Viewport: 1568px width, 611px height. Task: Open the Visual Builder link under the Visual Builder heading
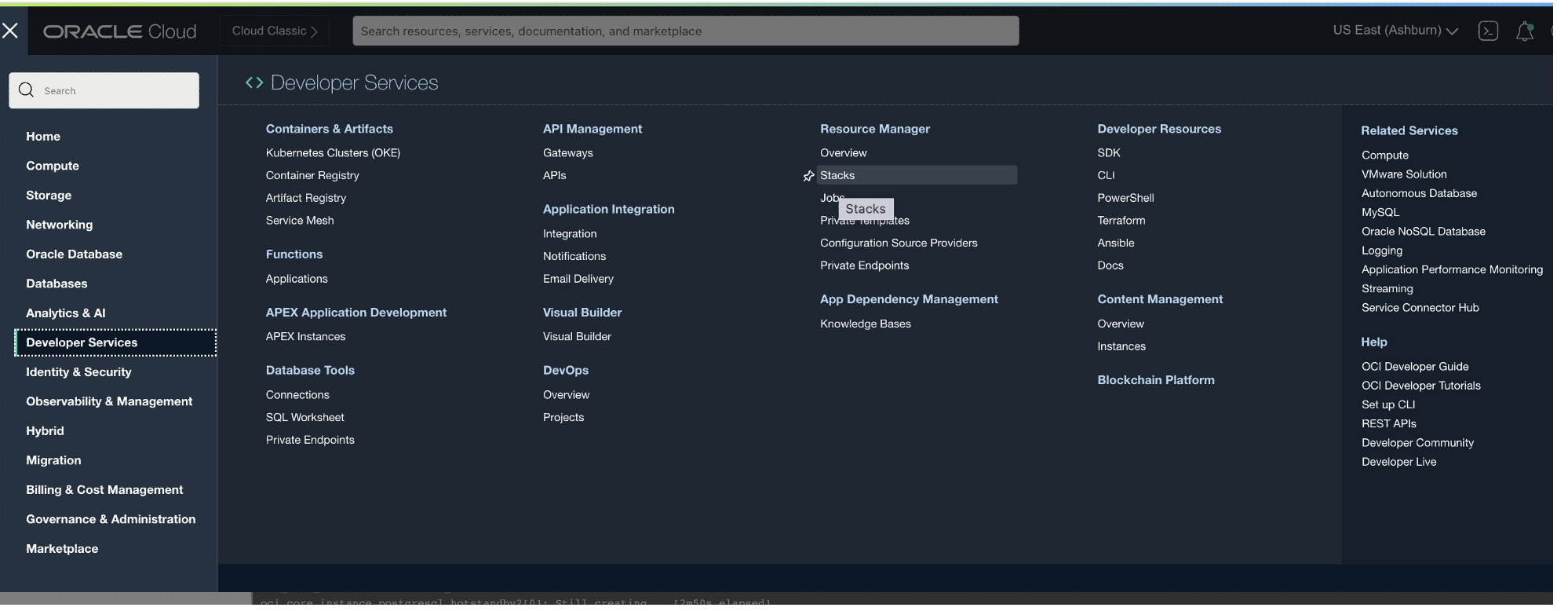click(577, 337)
